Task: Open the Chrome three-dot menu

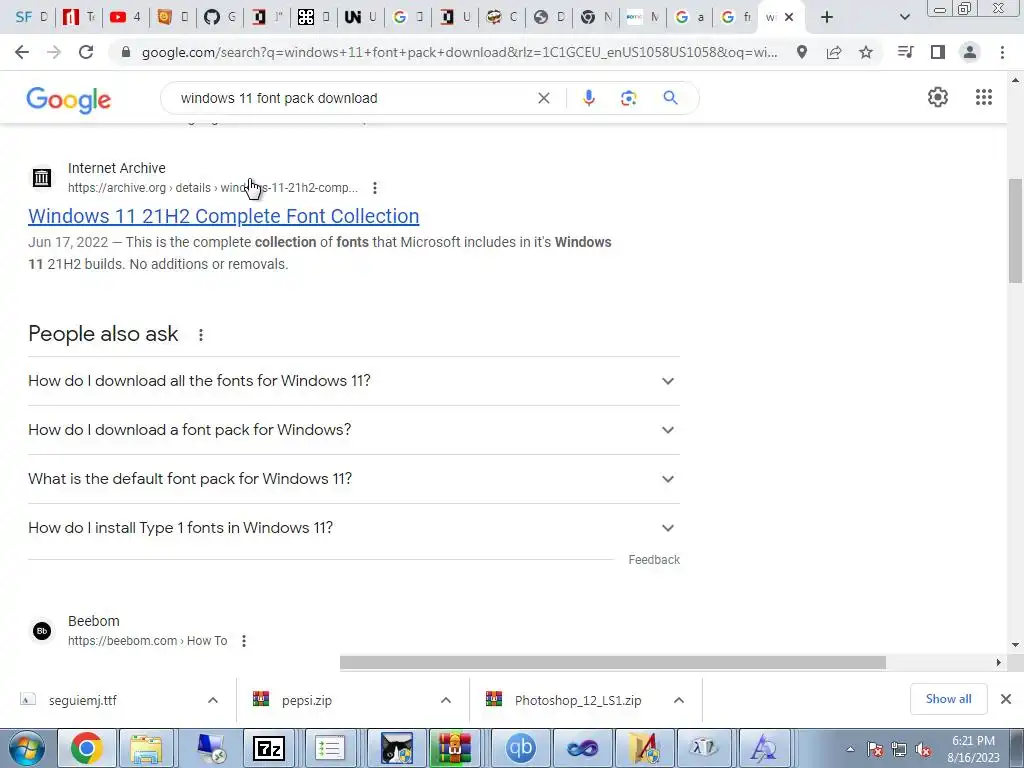Action: point(1002,52)
